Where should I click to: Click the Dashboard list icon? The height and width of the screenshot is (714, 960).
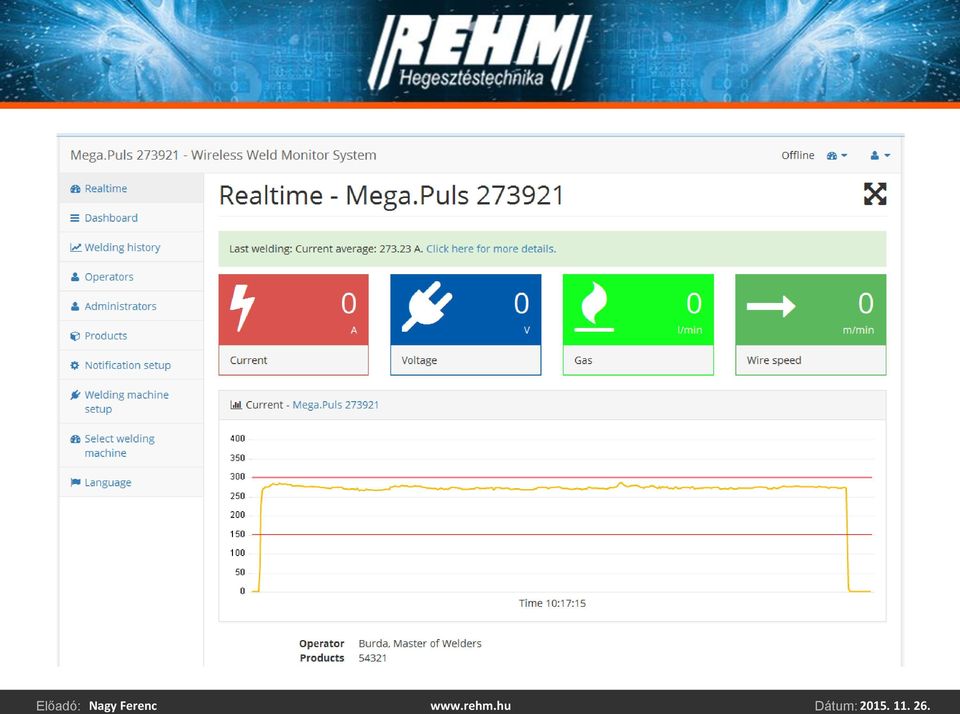pos(75,218)
